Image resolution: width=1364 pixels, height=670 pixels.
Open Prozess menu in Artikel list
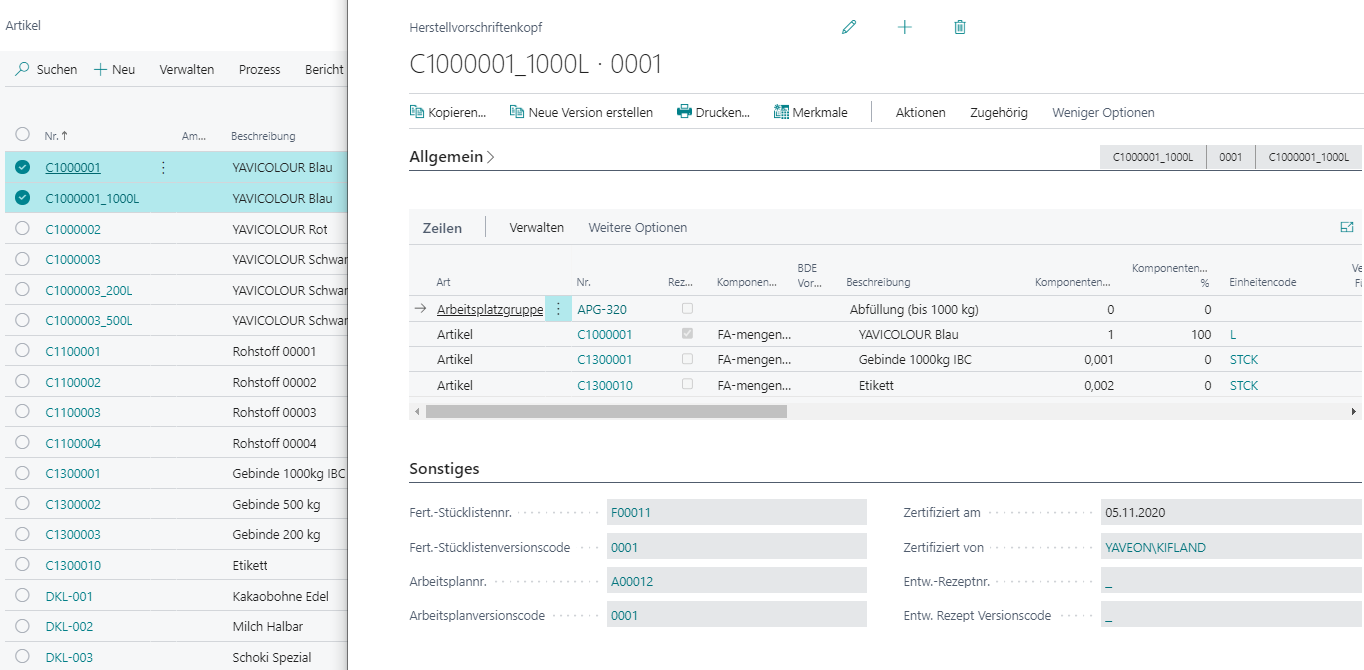(x=259, y=69)
